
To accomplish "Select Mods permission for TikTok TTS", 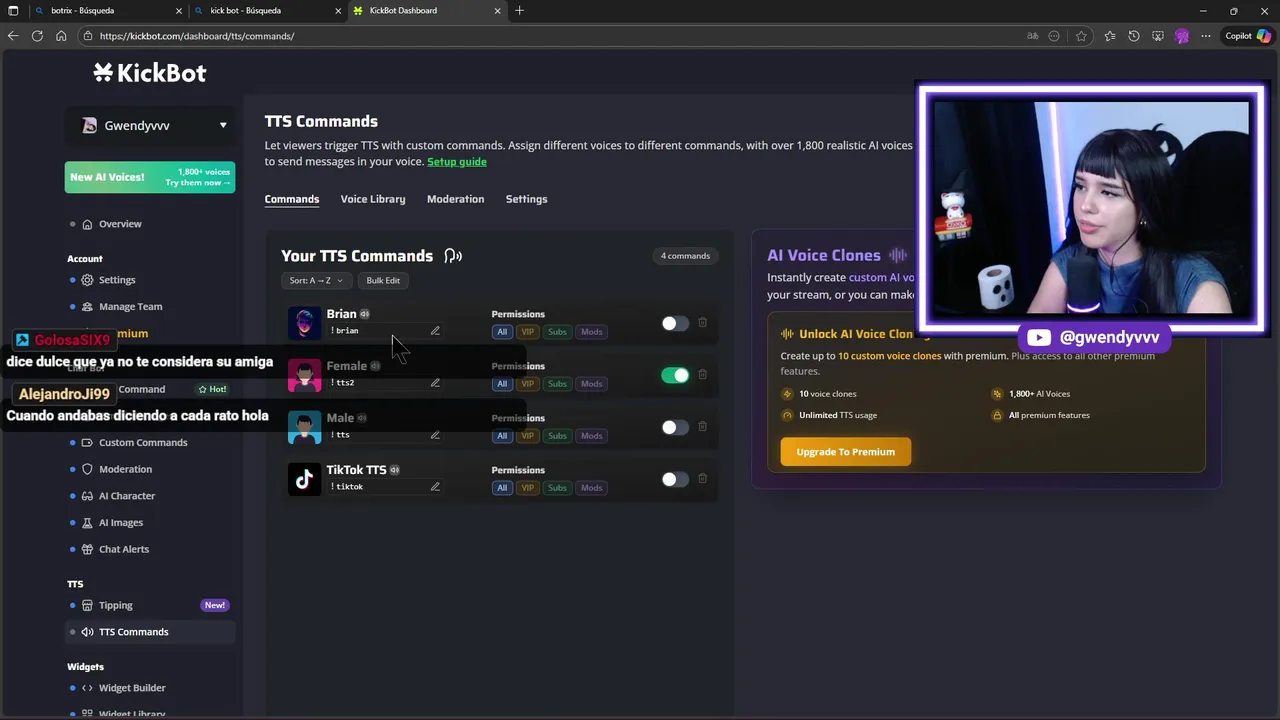I will pos(592,488).
